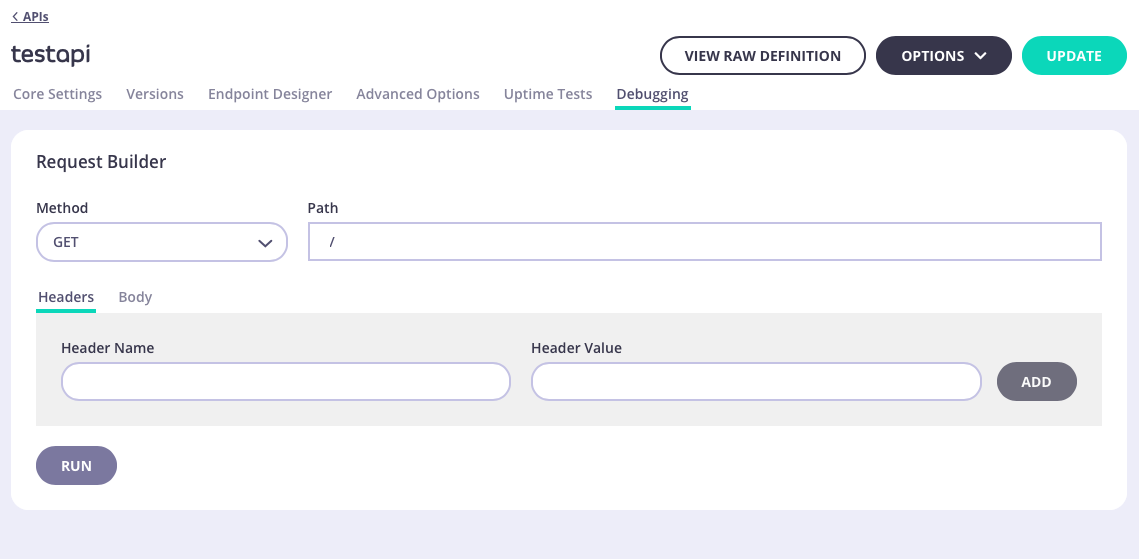Run the request with RUN button
1139x559 pixels.
[76, 466]
